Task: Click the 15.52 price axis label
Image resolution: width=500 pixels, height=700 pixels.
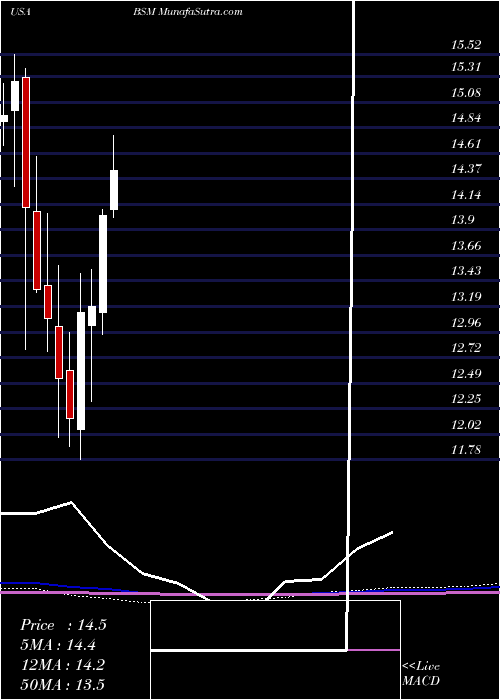Action: [x=466, y=45]
